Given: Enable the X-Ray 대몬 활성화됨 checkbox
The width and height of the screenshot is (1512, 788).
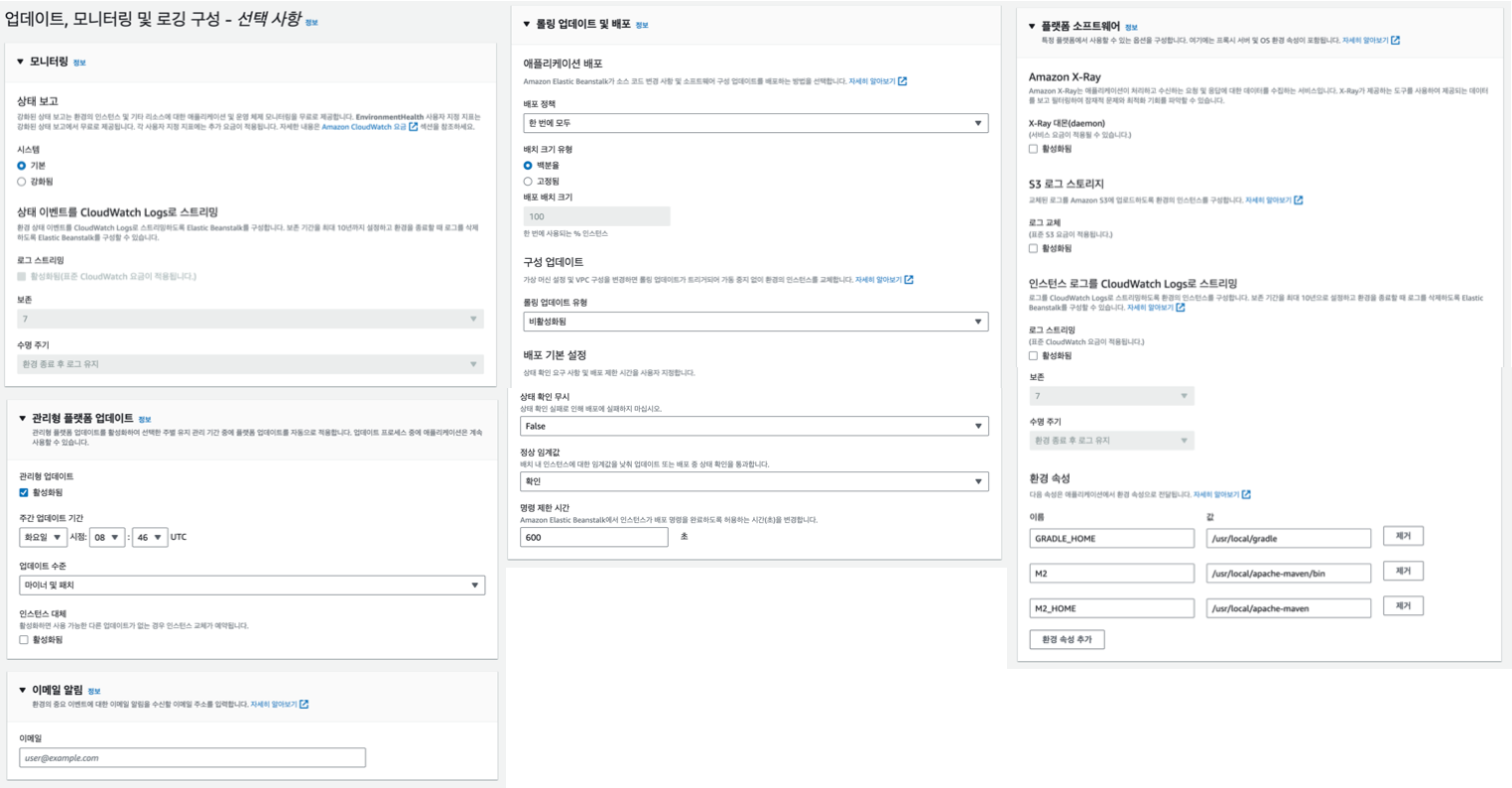Looking at the screenshot, I should coord(1034,149).
